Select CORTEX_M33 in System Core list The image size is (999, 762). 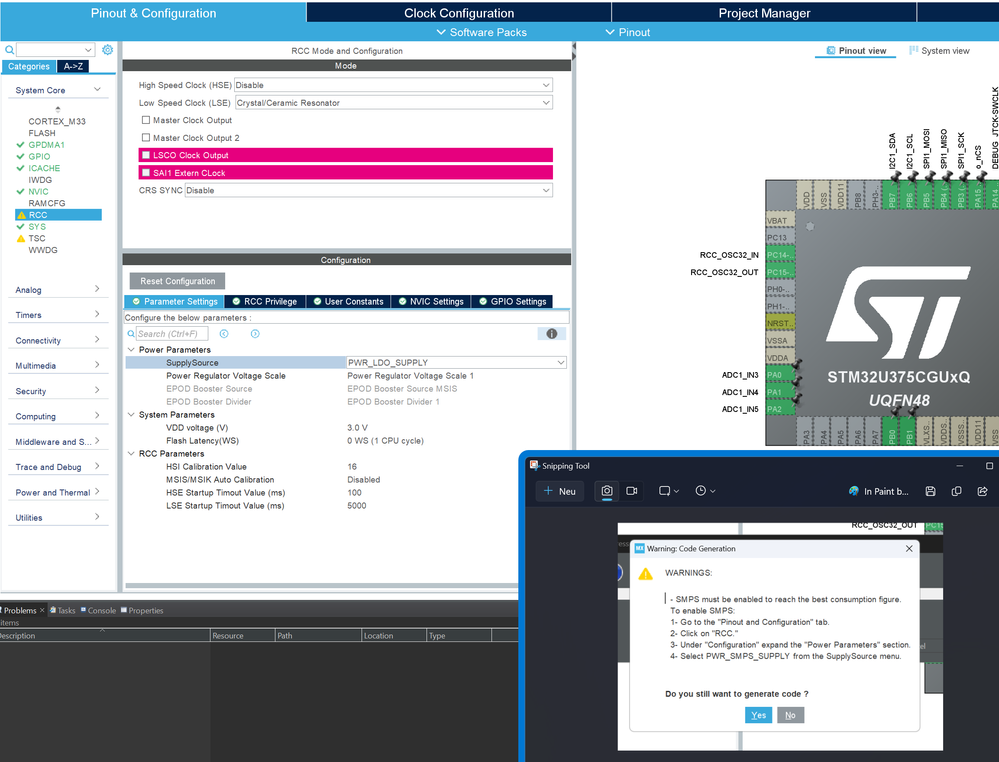(57, 121)
